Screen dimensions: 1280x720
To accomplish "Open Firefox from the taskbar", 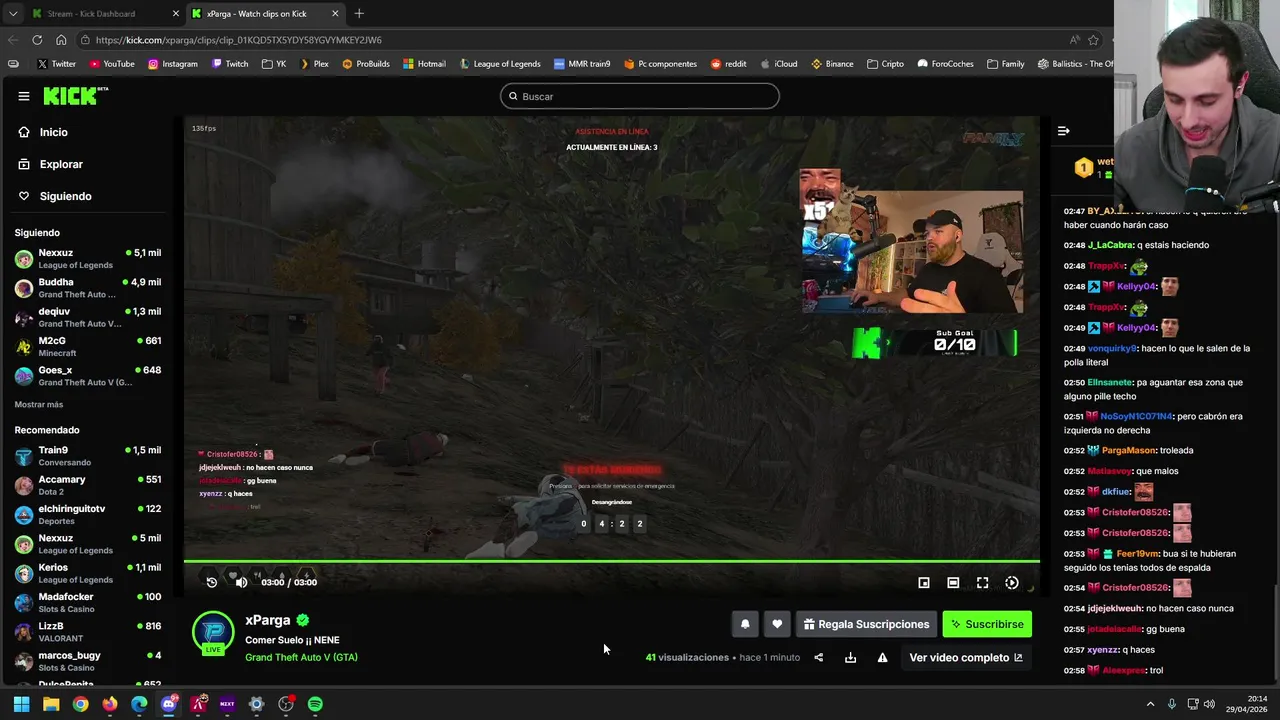I will [110, 704].
